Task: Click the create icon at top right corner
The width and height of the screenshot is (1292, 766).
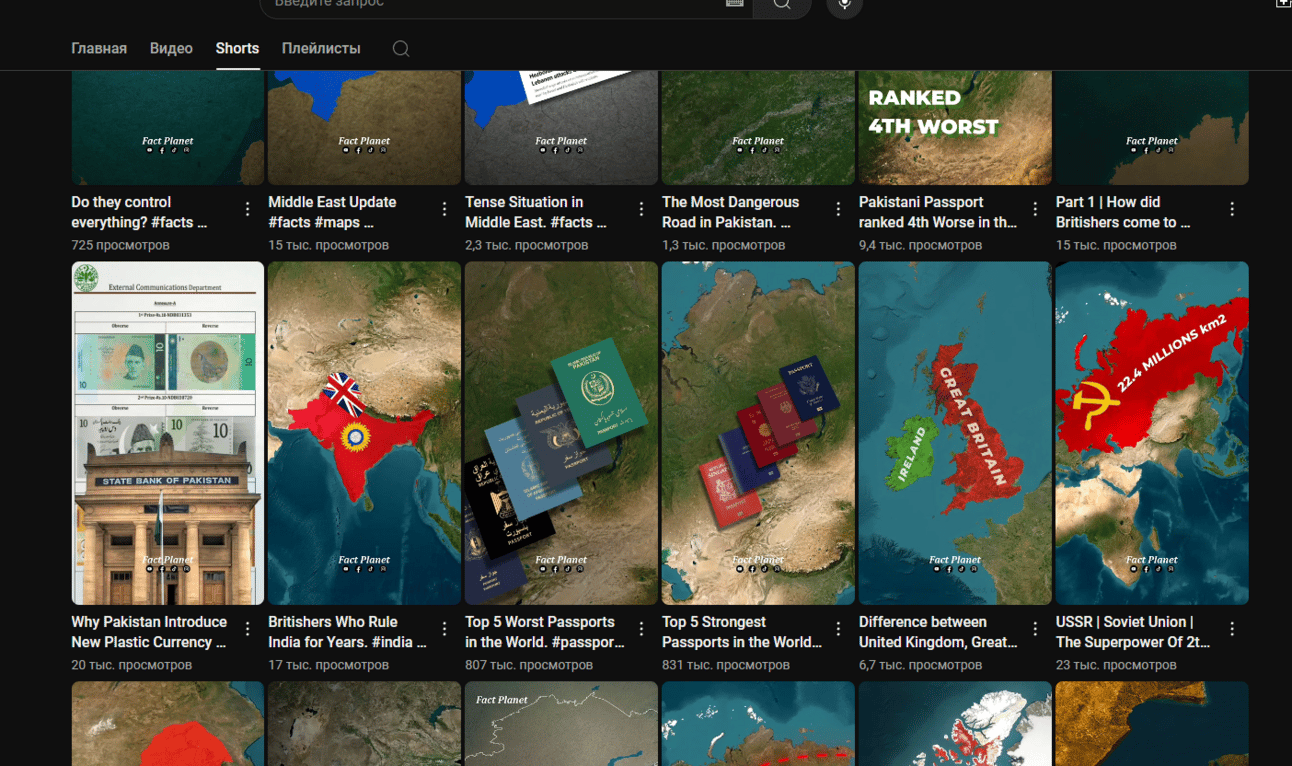Action: (x=1284, y=3)
